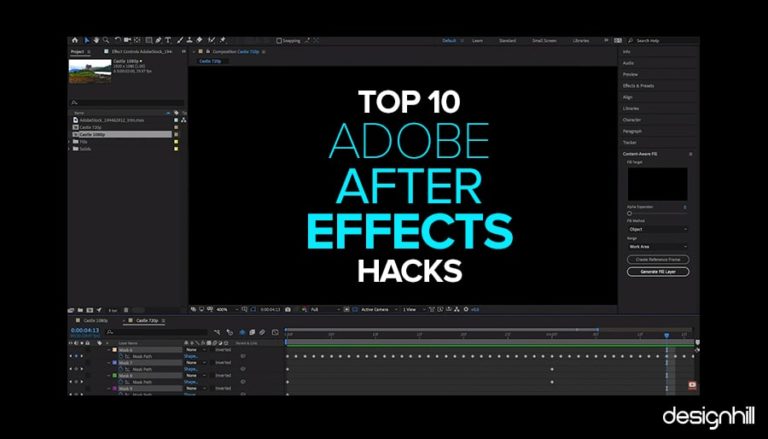Adjust the Alpha Expansion slider handle
This screenshot has height=439, width=768.
coord(629,213)
